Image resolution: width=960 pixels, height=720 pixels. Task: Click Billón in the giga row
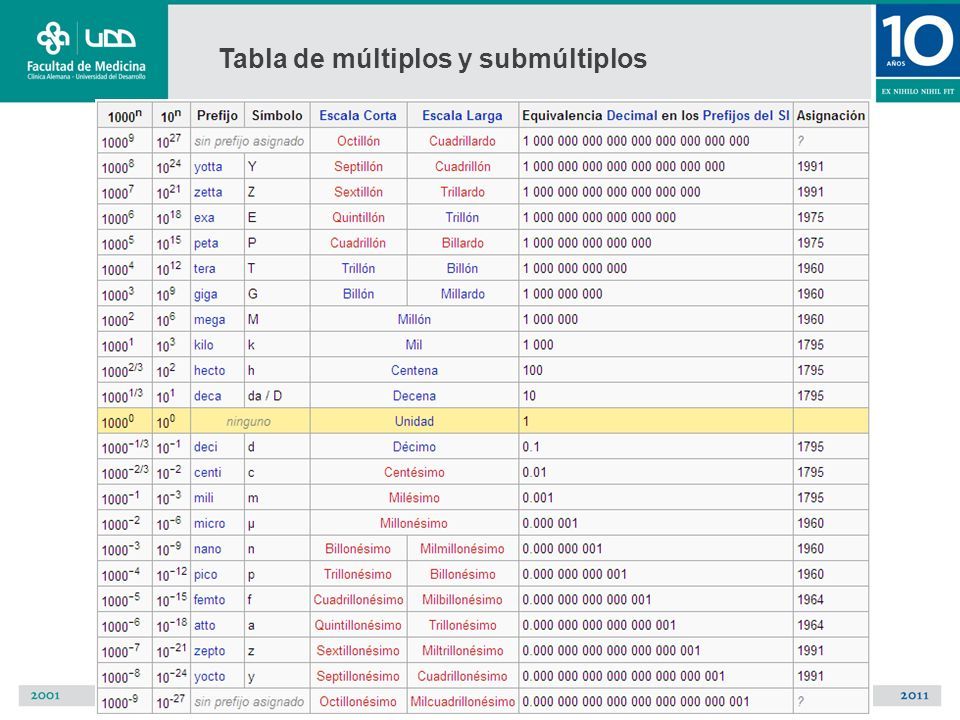coord(358,294)
